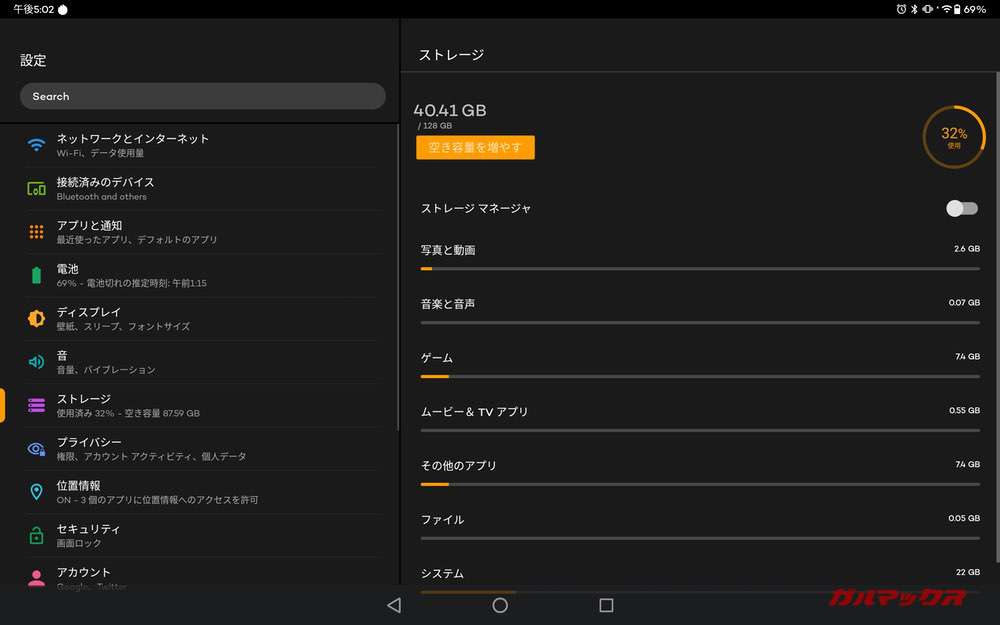Tap the circular home navigation button
This screenshot has width=1000, height=625.
coord(500,605)
